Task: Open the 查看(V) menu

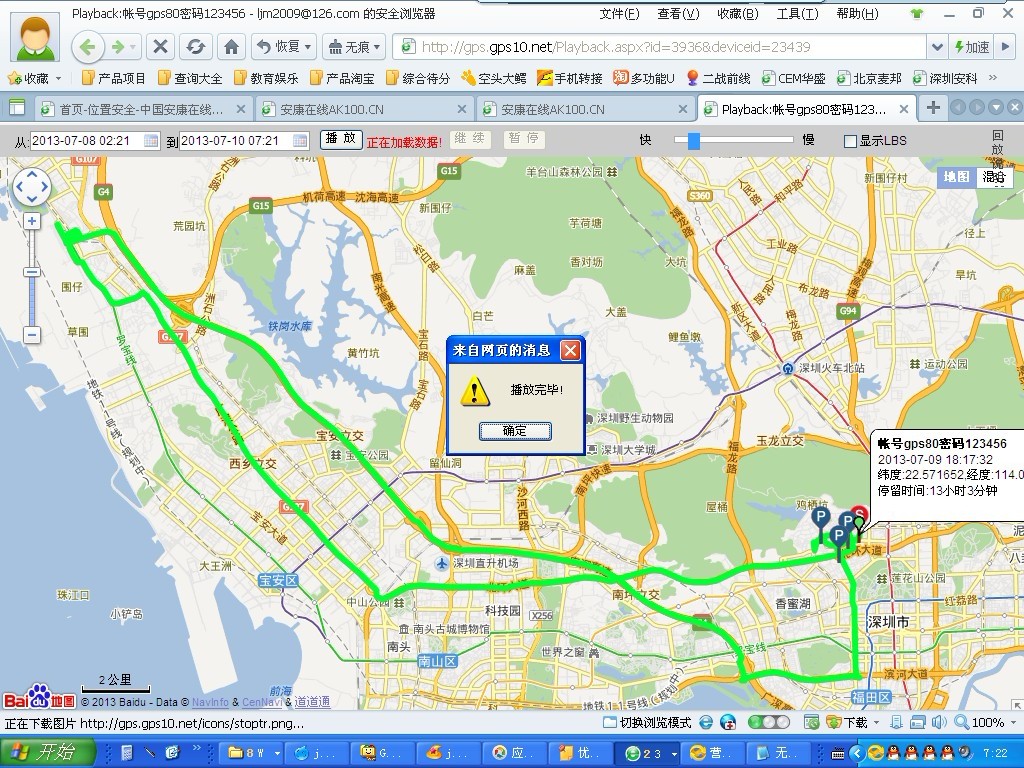Action: coord(678,14)
